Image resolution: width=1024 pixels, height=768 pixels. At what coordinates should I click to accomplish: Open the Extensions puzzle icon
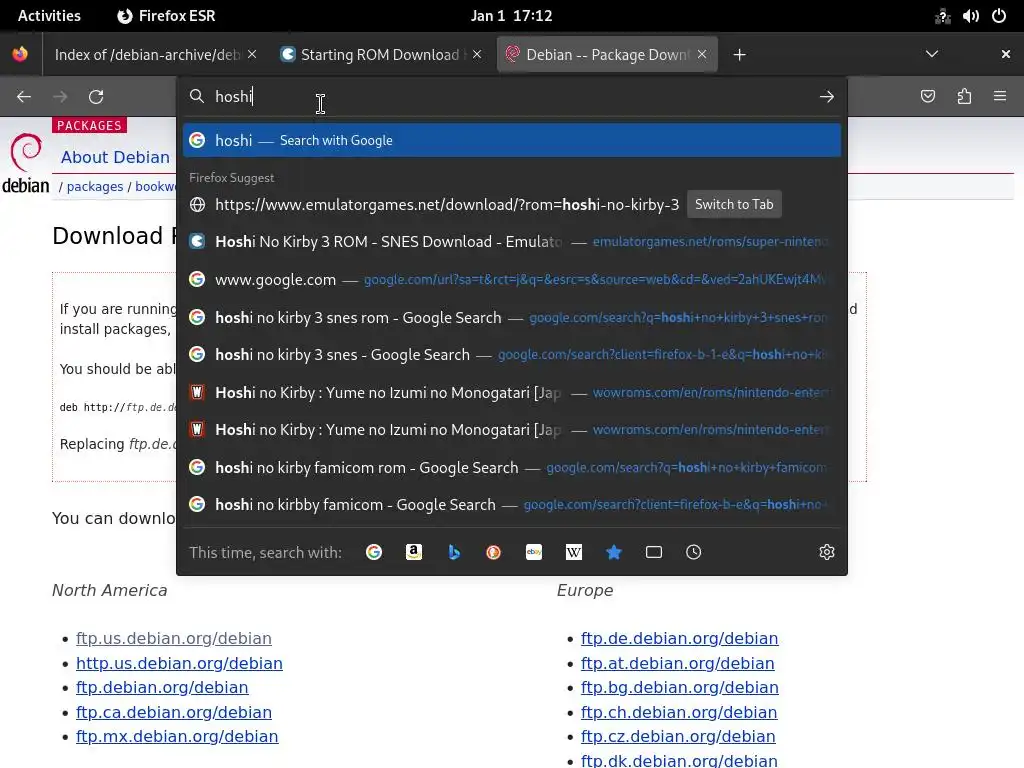(x=965, y=97)
